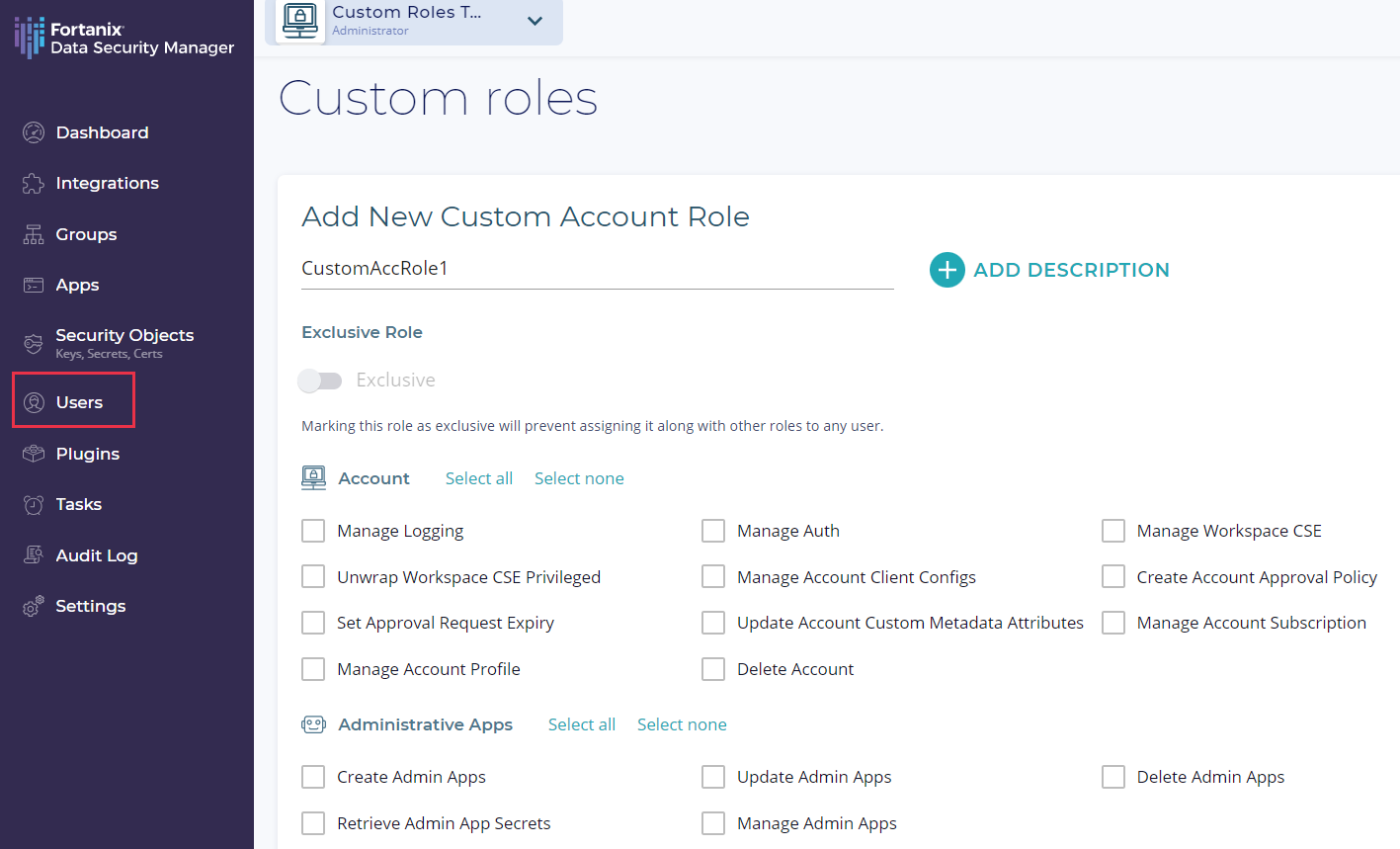This screenshot has height=849, width=1400.
Task: Enable the Delete Account permission checkbox
Action: 713,669
